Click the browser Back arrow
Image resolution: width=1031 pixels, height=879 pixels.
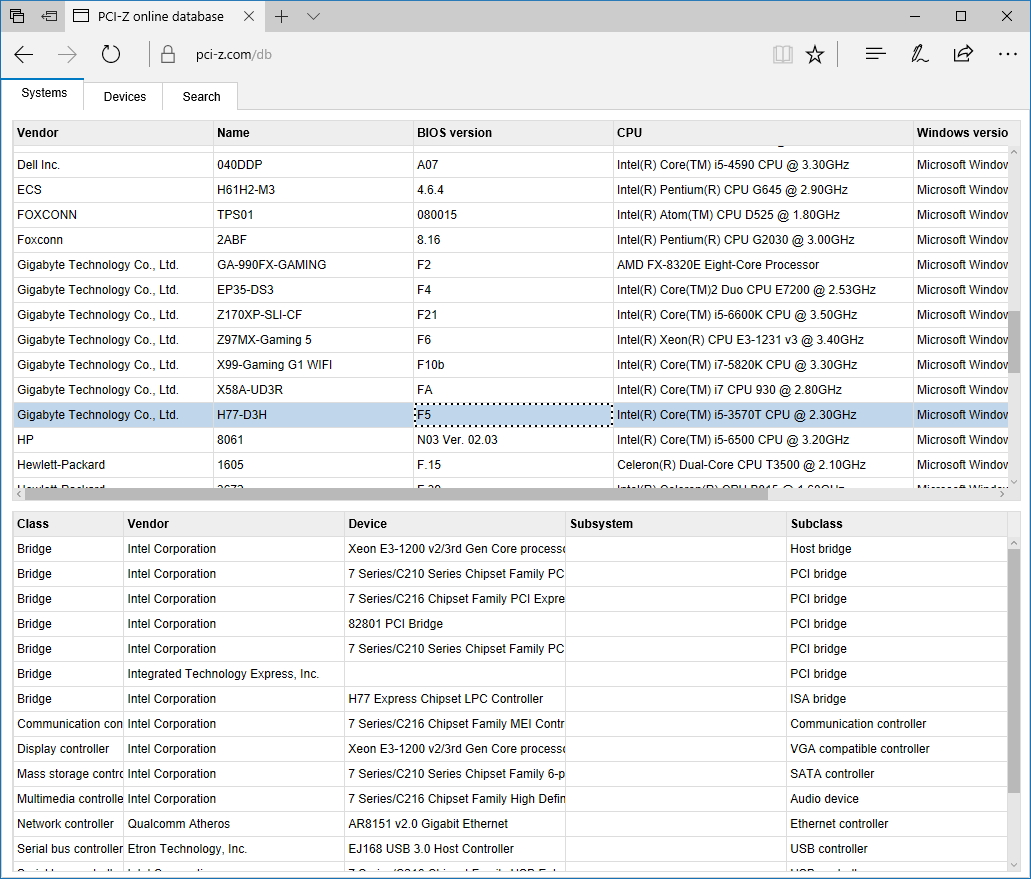click(24, 55)
